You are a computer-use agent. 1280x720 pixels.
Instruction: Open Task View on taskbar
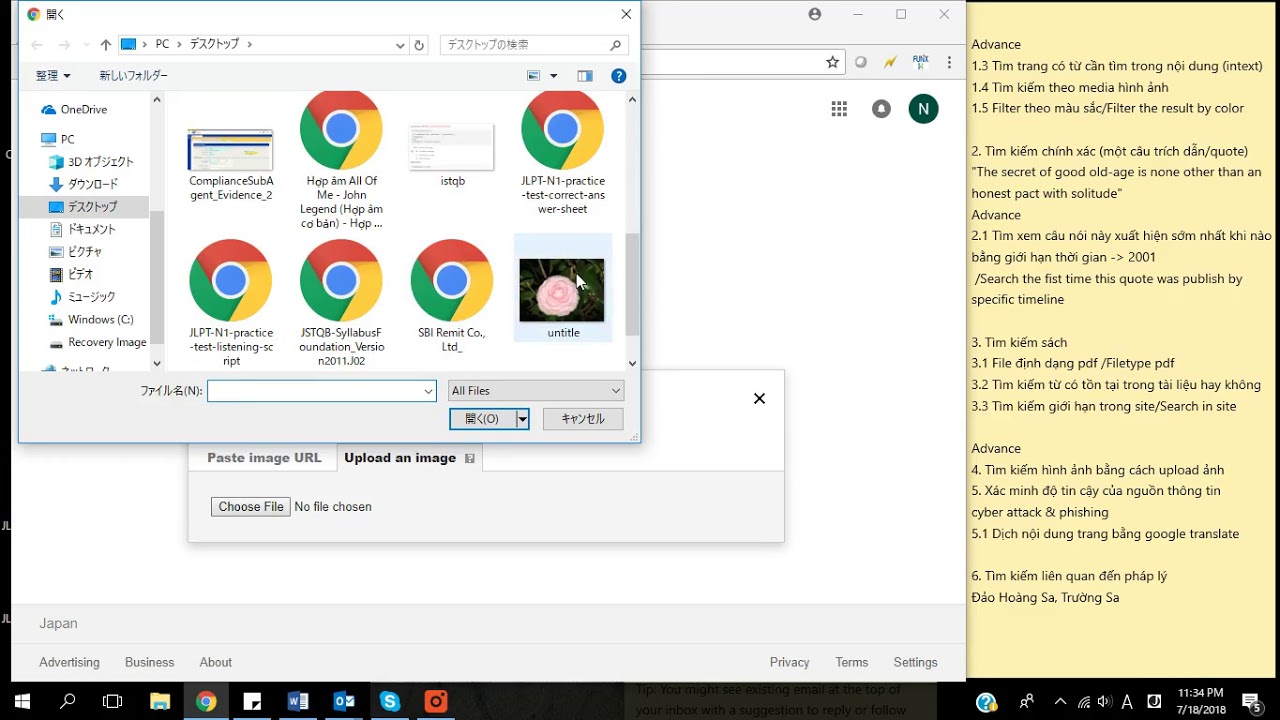click(x=114, y=701)
